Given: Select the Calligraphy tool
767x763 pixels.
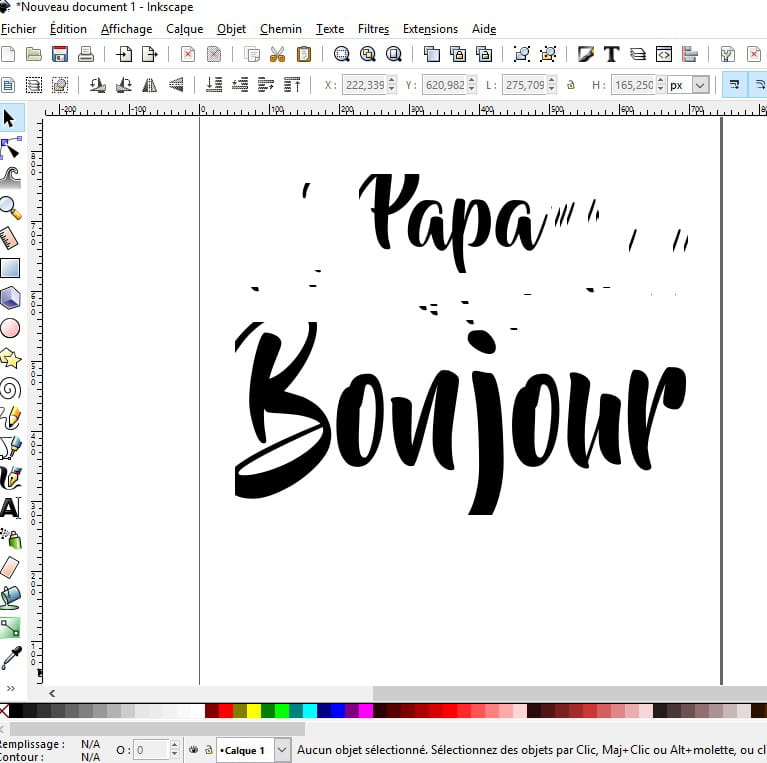Looking at the screenshot, I should (10, 477).
